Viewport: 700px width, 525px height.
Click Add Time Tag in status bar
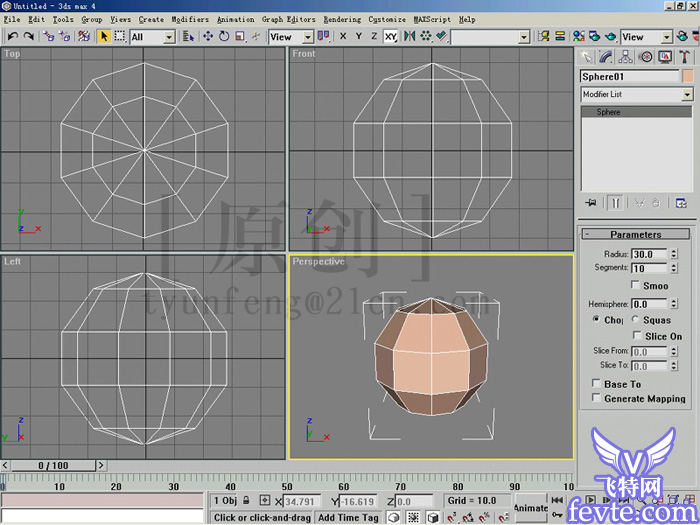[348, 517]
